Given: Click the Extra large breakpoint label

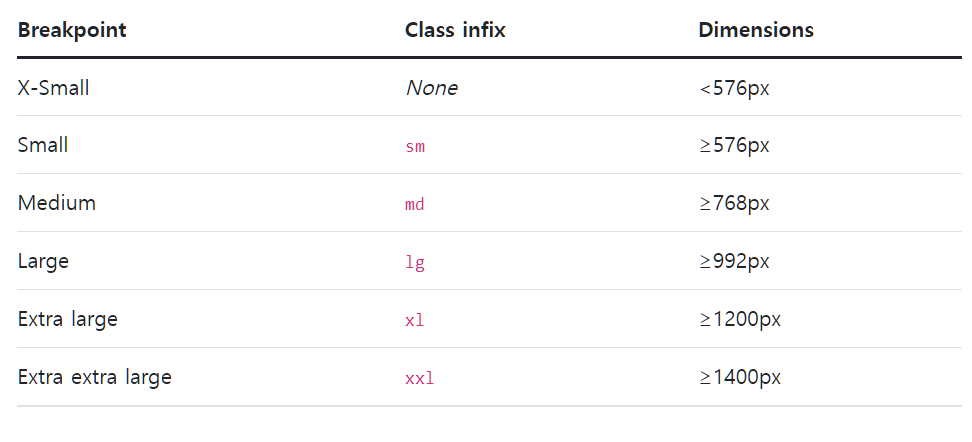Looking at the screenshot, I should coord(68,319).
